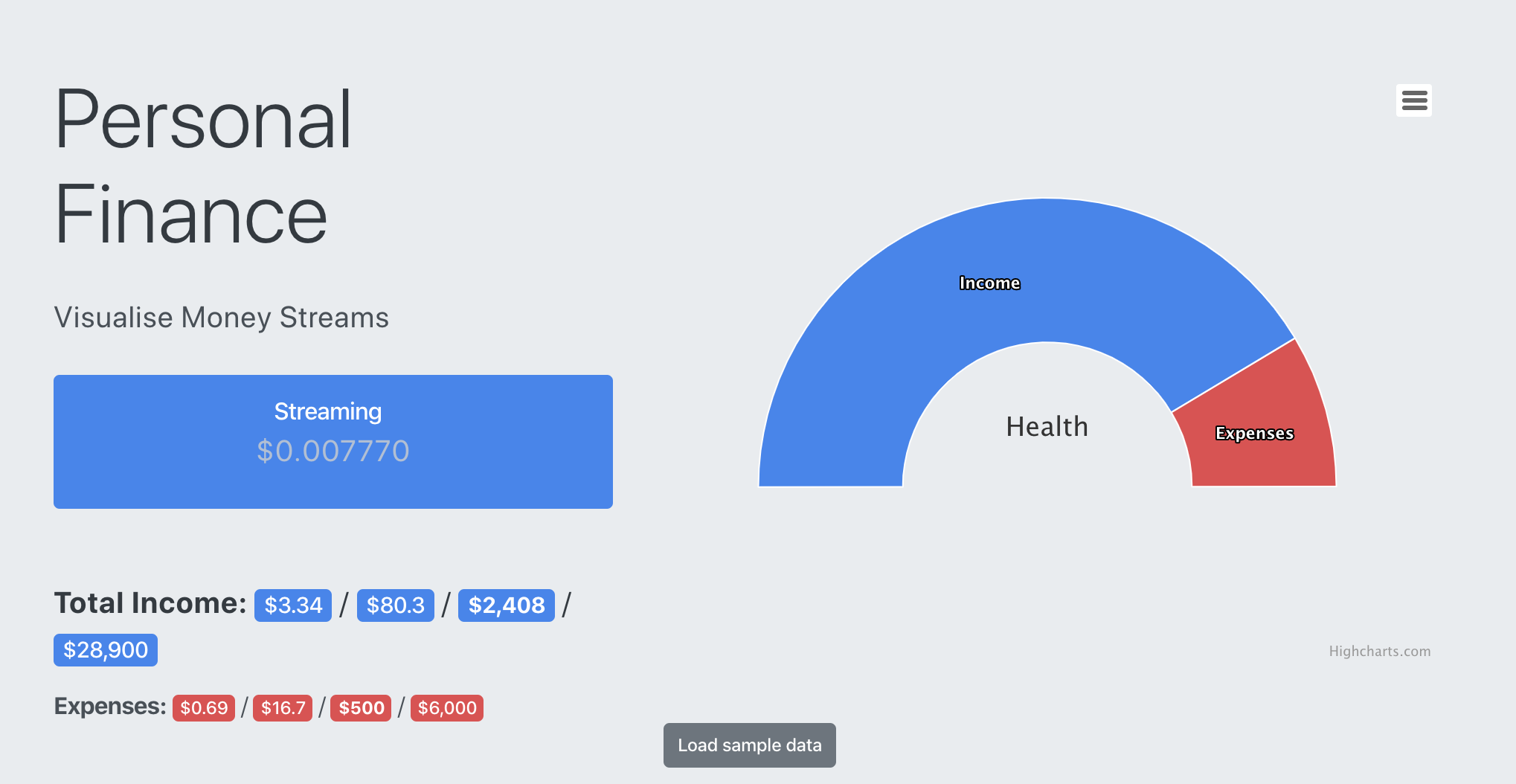This screenshot has width=1516, height=784.
Task: Click the Visualise Money Streams subtitle
Action: tap(221, 318)
